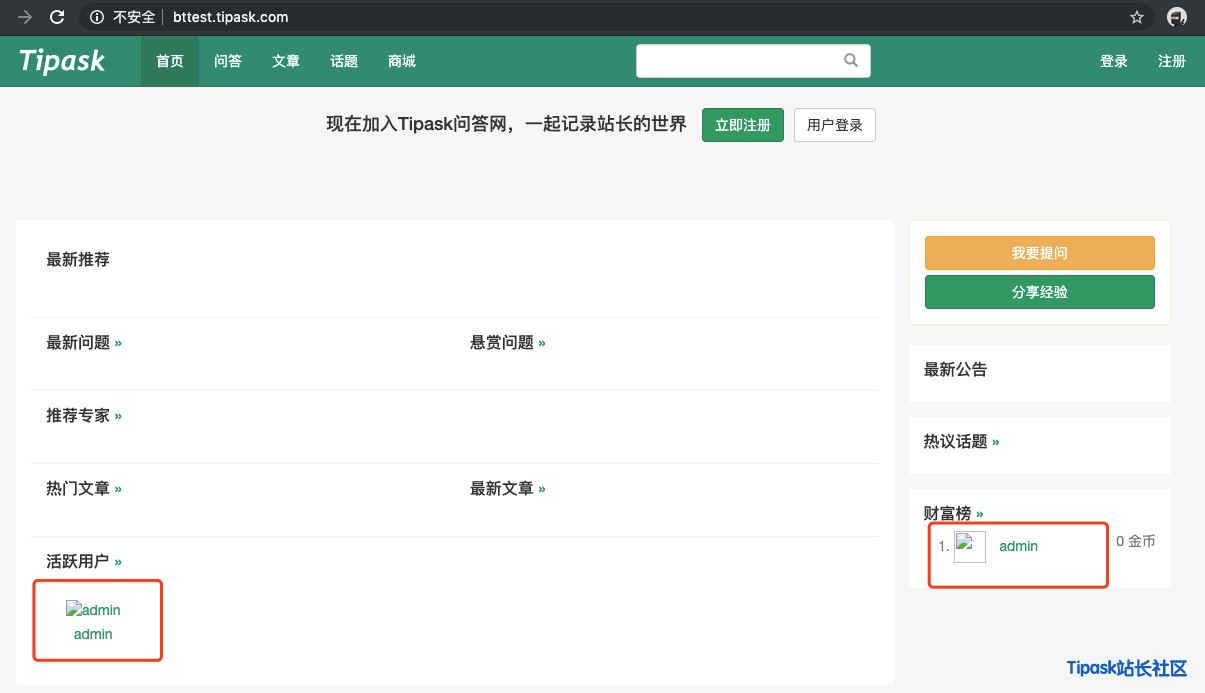Open browser profile avatar icon
Screen dimensions: 1205x693
coord(1177,17)
